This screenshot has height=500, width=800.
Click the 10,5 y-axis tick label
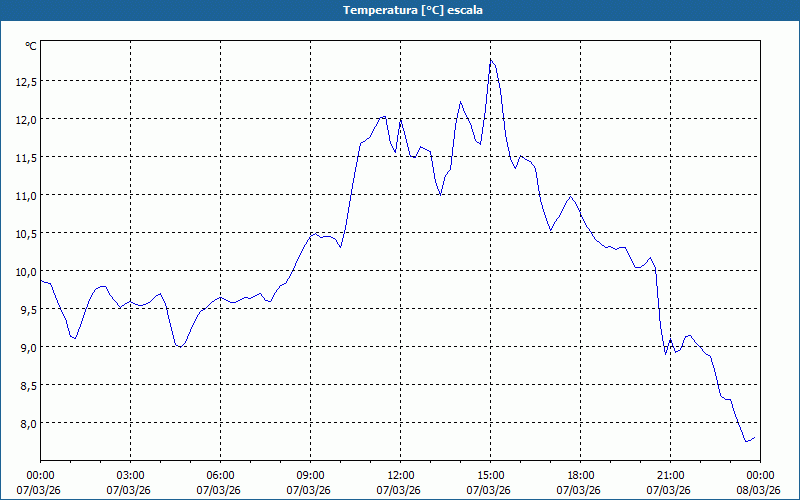(25, 234)
